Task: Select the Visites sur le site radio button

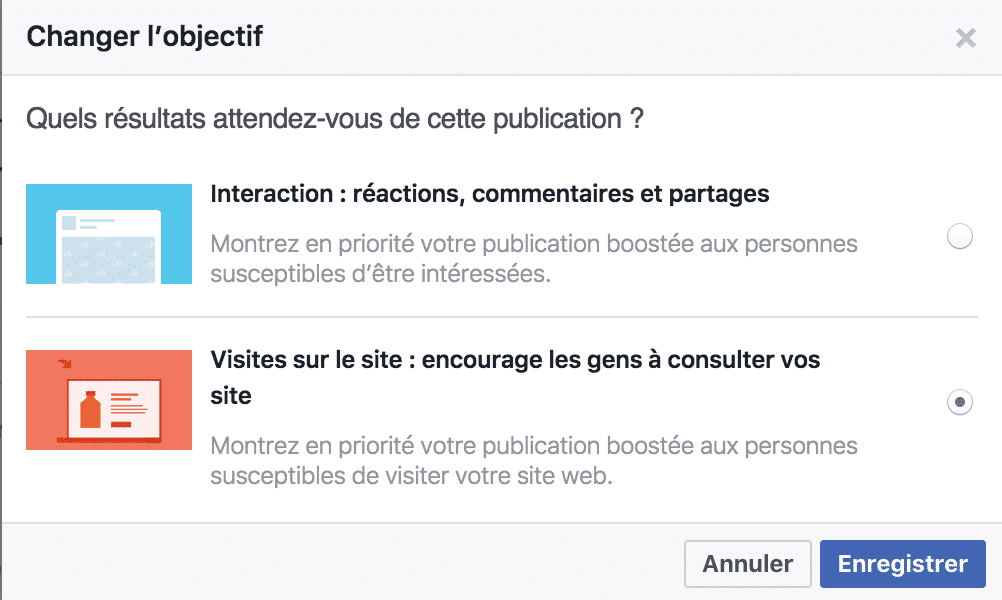Action: coord(959,402)
